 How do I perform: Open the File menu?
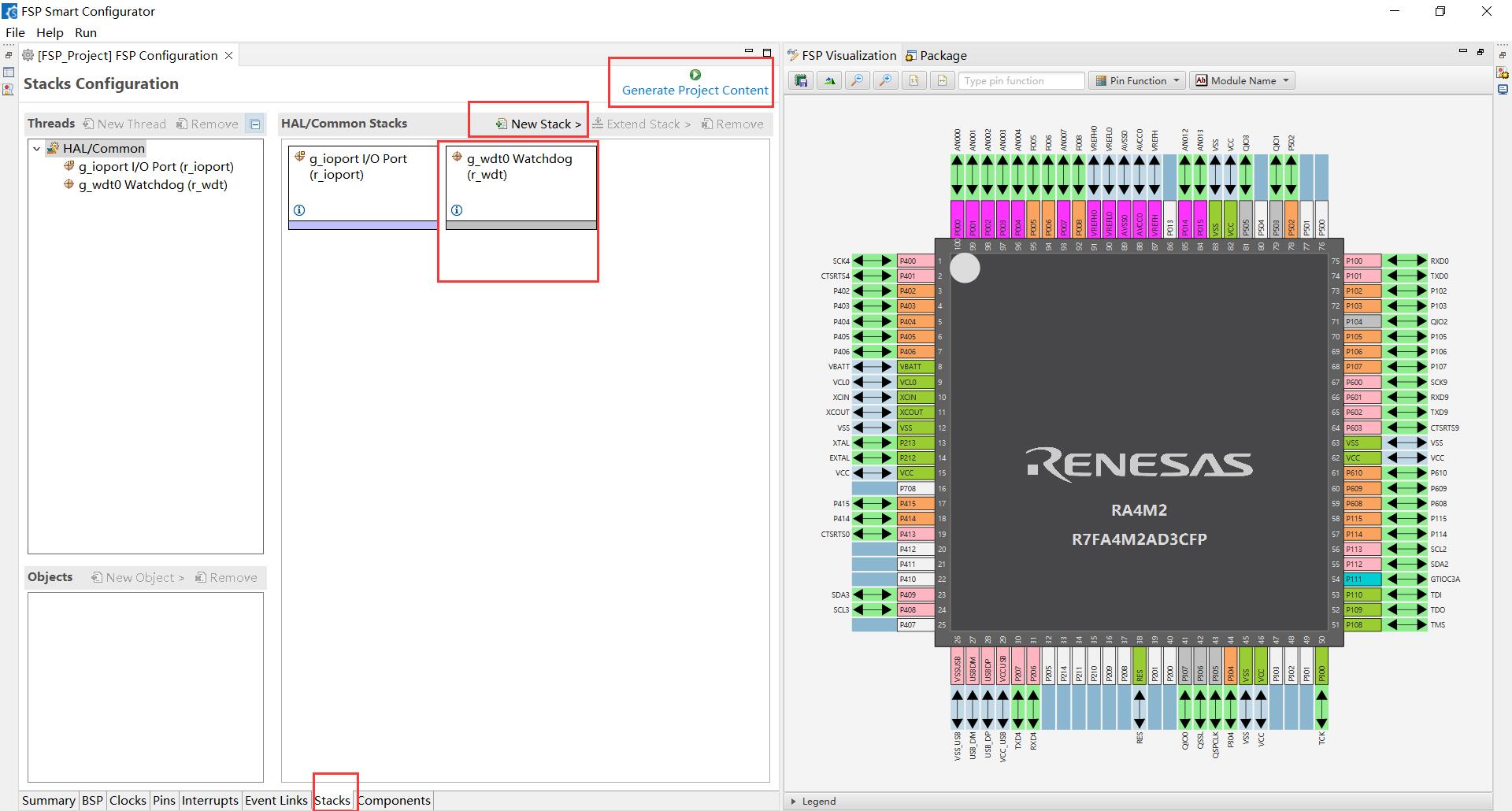15,32
